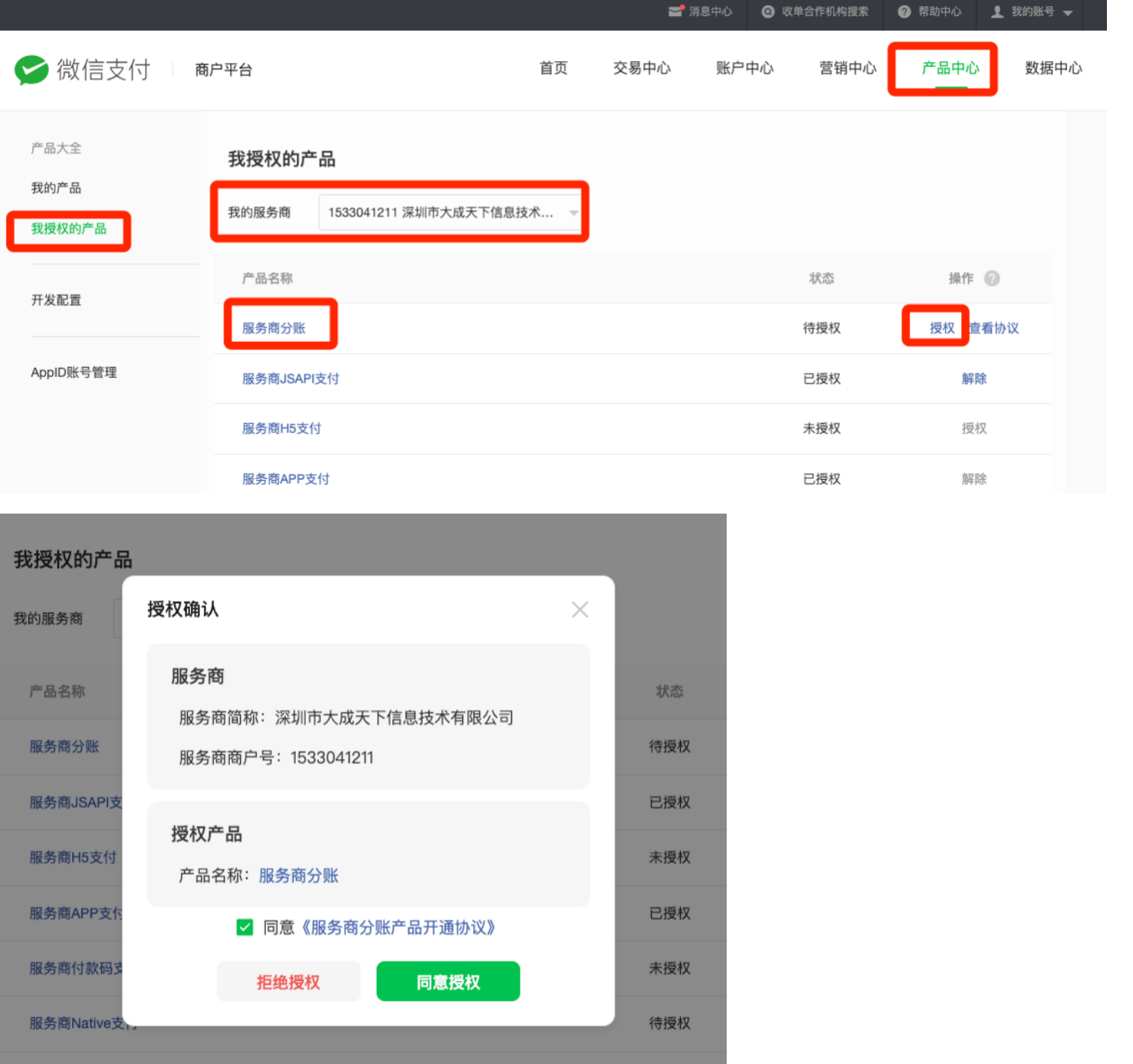Click 帮助中心 text in top bar
1133x1064 pixels.
coord(940,11)
